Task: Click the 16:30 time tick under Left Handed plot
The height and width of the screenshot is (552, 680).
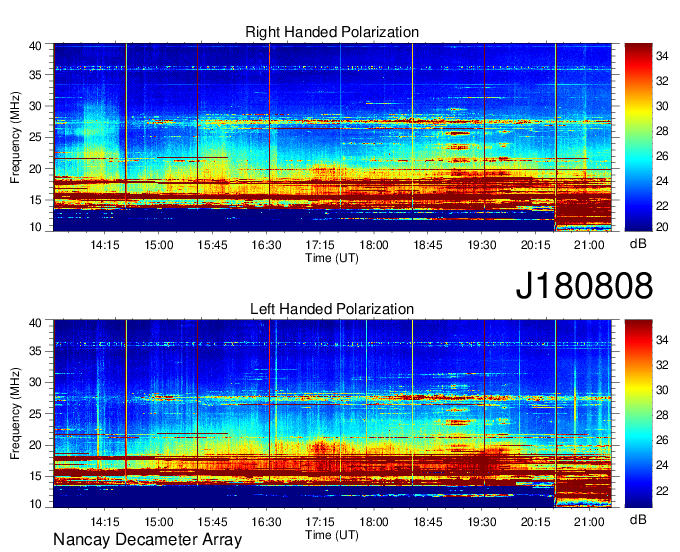Action: tap(266, 522)
